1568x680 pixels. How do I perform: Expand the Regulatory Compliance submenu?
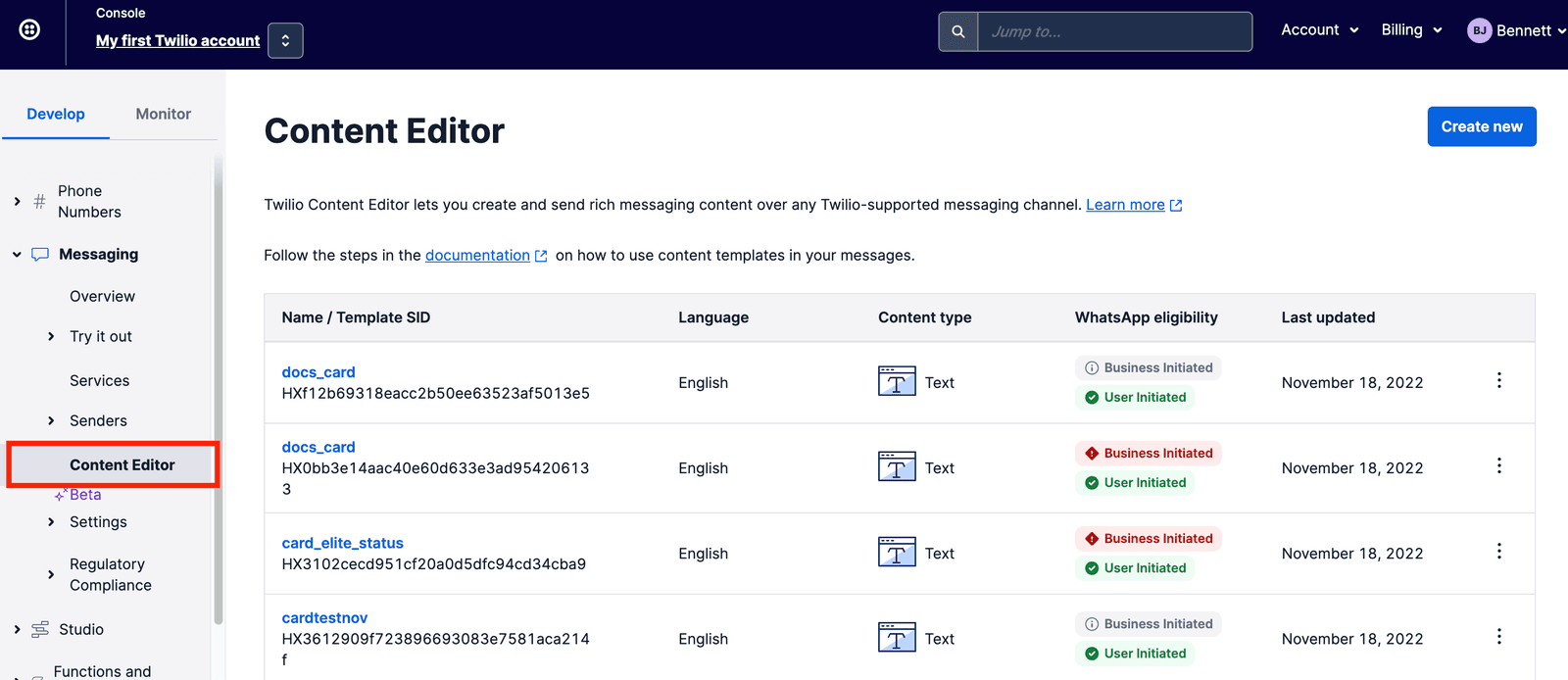[51, 575]
